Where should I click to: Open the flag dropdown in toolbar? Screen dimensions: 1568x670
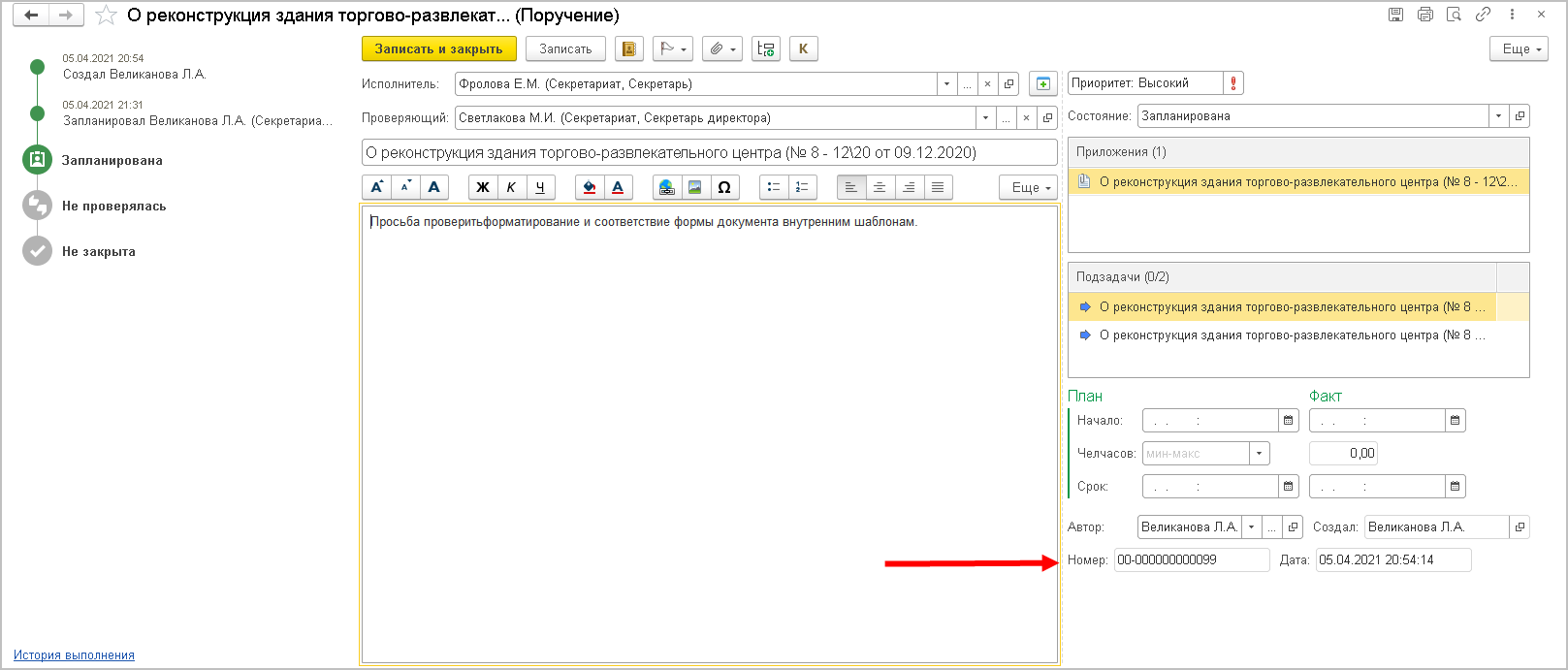pos(673,48)
